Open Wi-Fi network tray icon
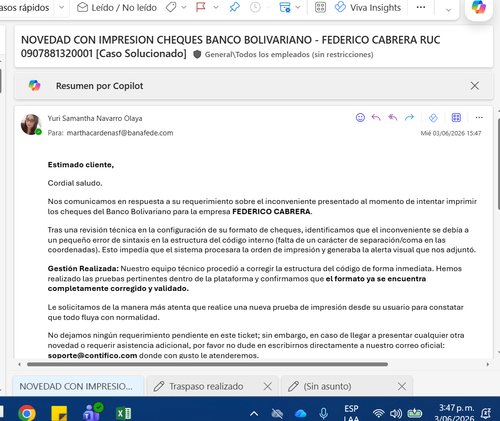The image size is (500, 421). pyautogui.click(x=378, y=414)
